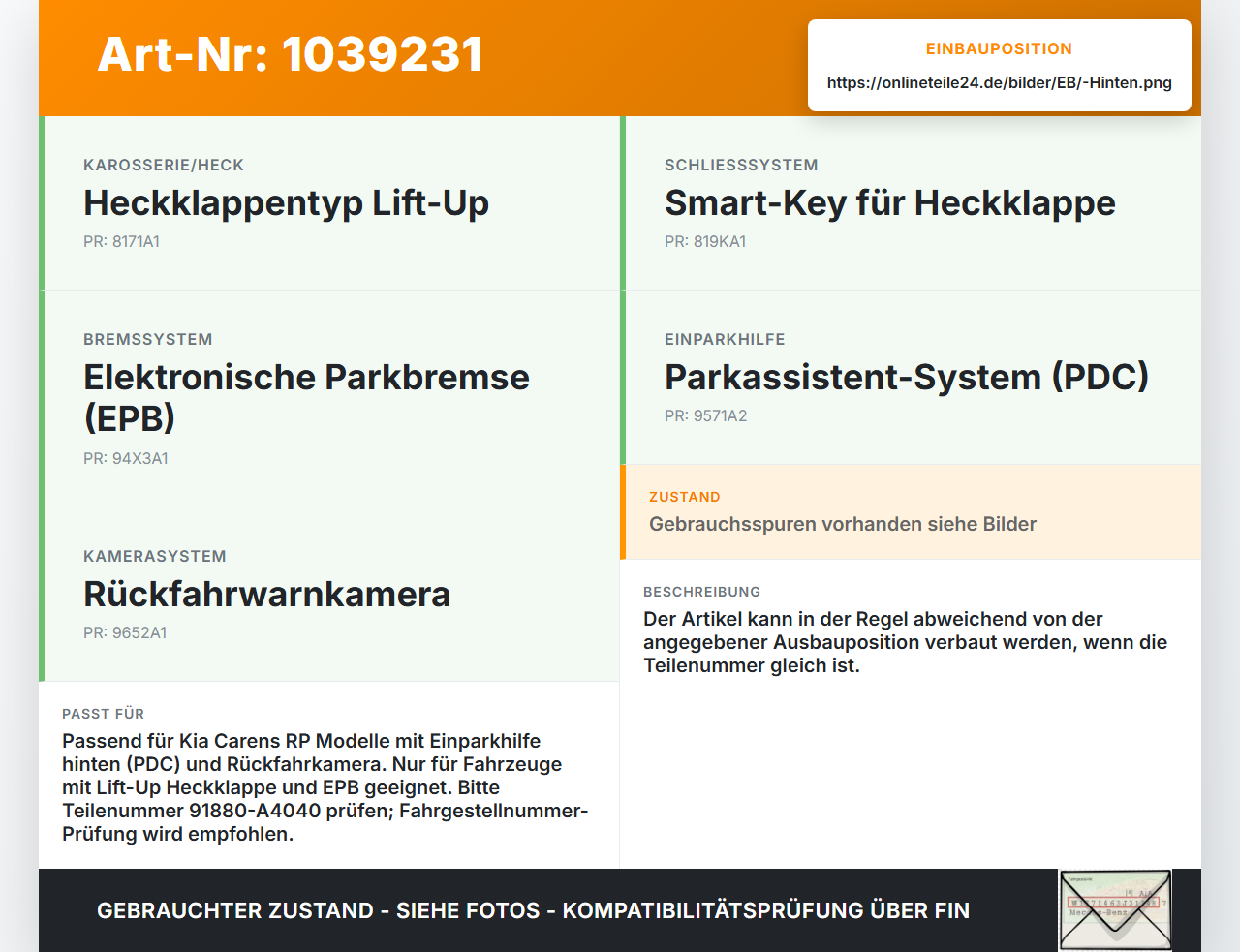Click PR code 94X3A1

(x=126, y=458)
